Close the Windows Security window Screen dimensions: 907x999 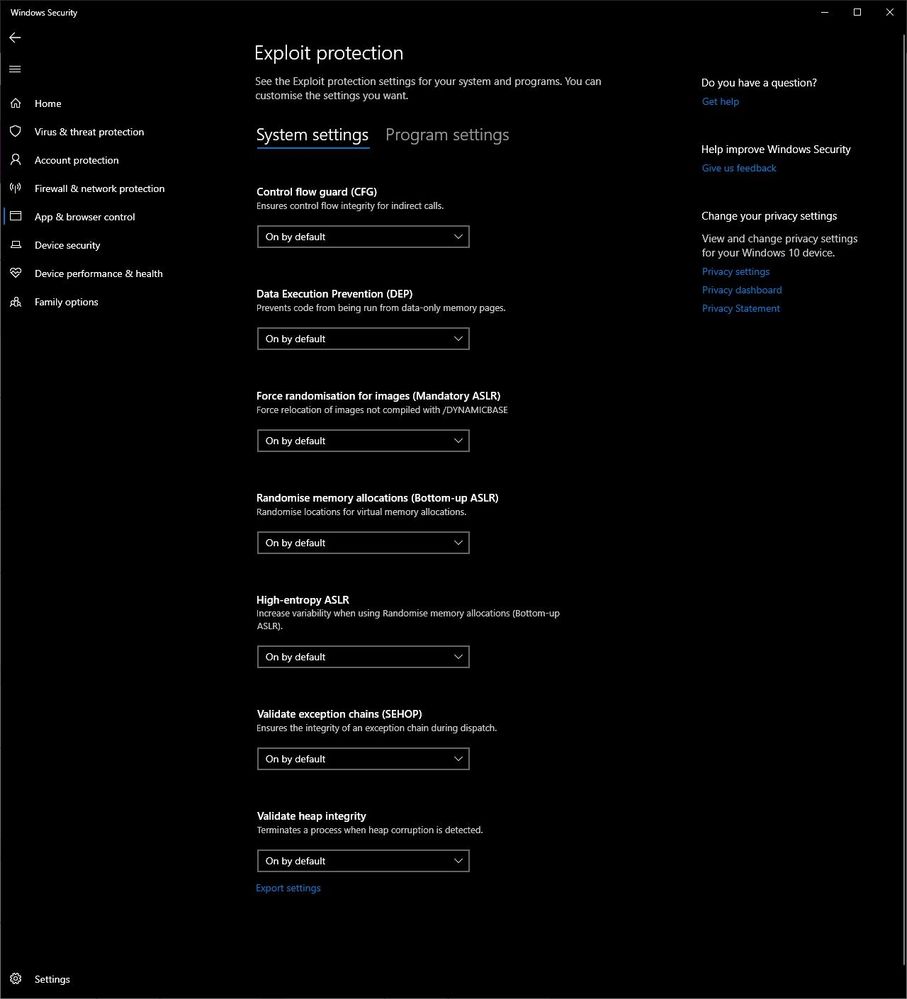coord(890,12)
